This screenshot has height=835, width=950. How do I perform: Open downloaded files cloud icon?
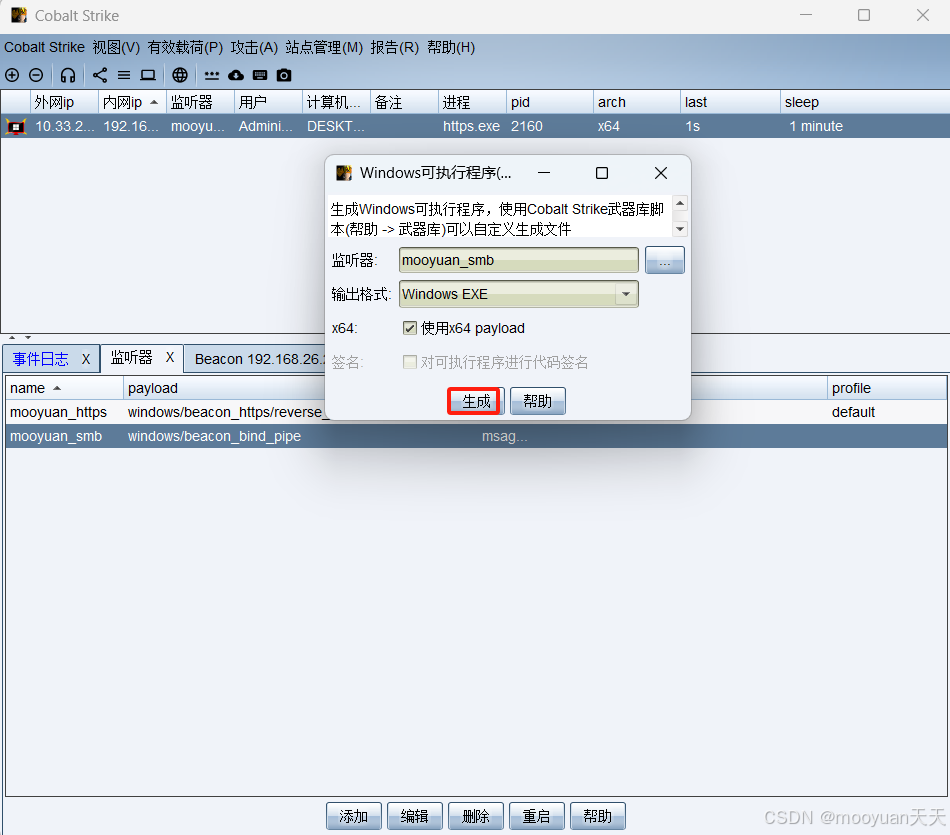(236, 75)
